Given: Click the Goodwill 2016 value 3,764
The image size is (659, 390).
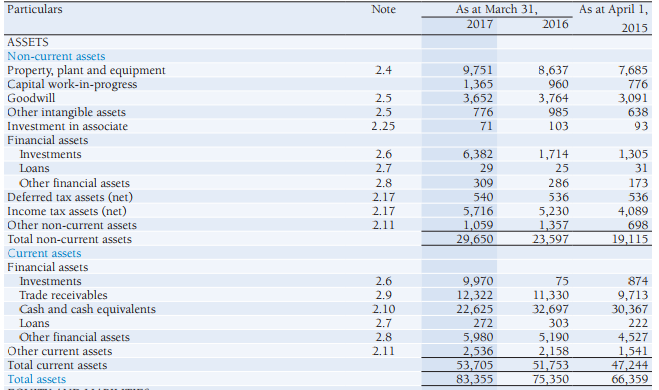Looking at the screenshot, I should click(x=554, y=98).
